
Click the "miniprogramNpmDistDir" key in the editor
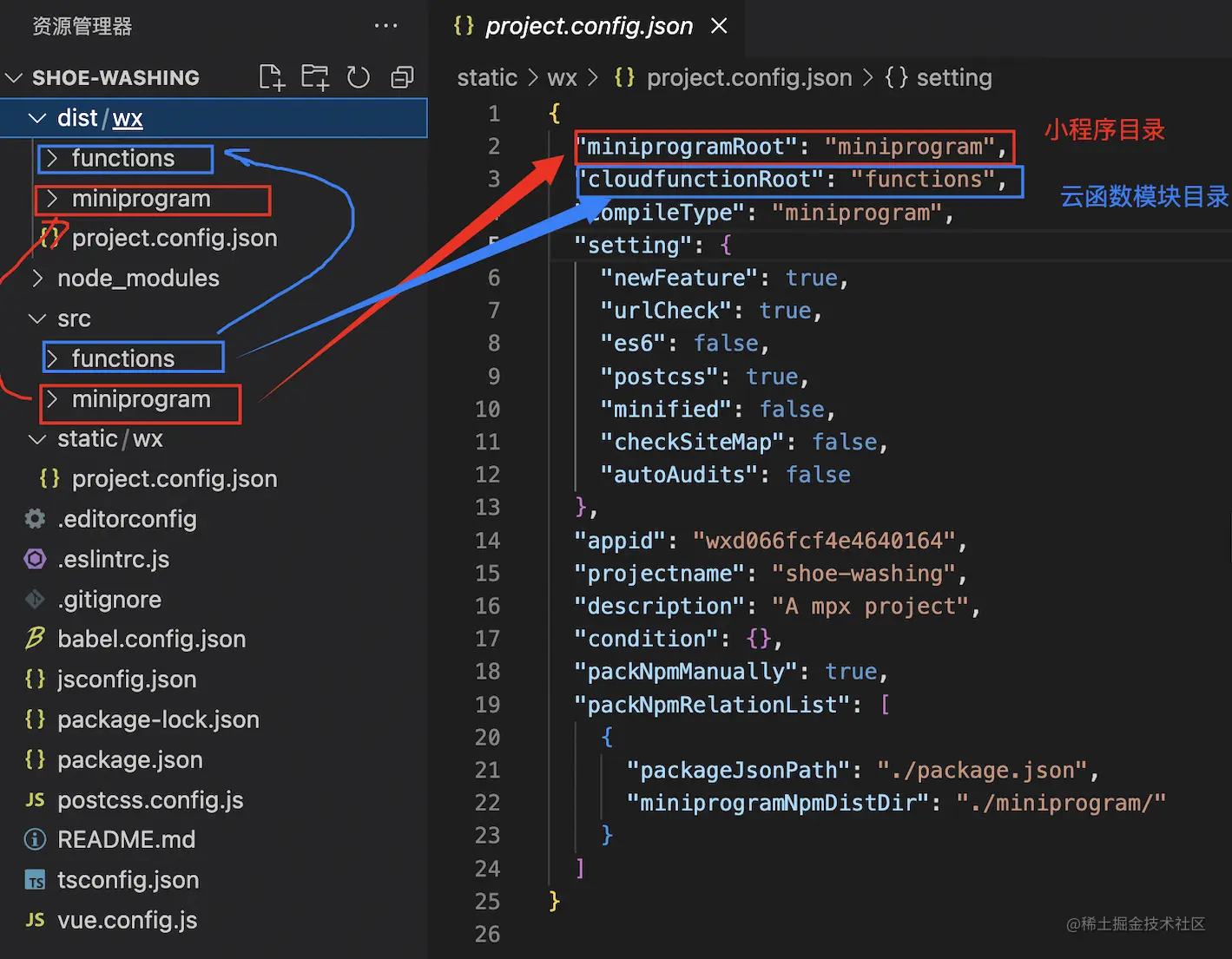pyautogui.click(x=778, y=803)
